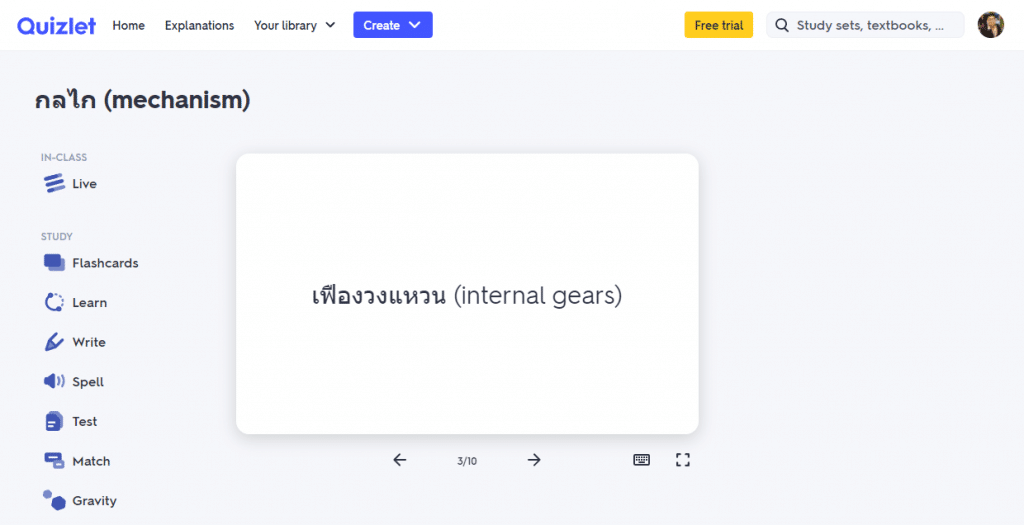
Task: Open the Test document icon
Action: coord(54,421)
